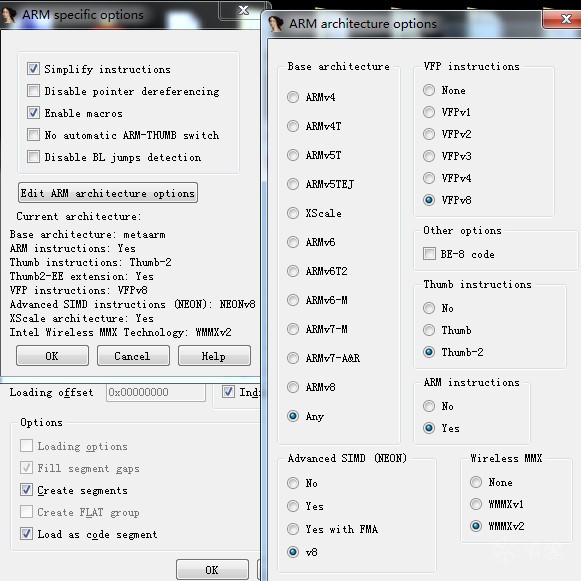Set Wireless MMX to None
Screen dimensions: 581x581
[476, 482]
